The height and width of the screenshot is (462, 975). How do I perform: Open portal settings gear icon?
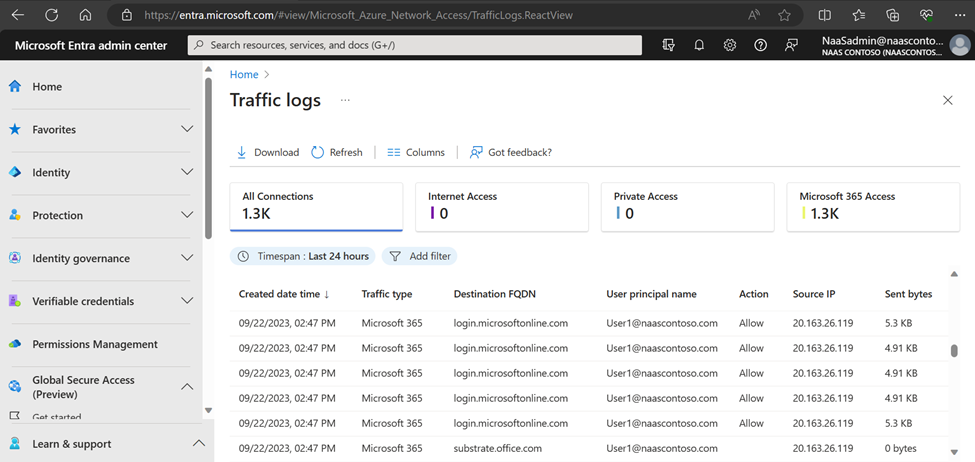point(730,45)
